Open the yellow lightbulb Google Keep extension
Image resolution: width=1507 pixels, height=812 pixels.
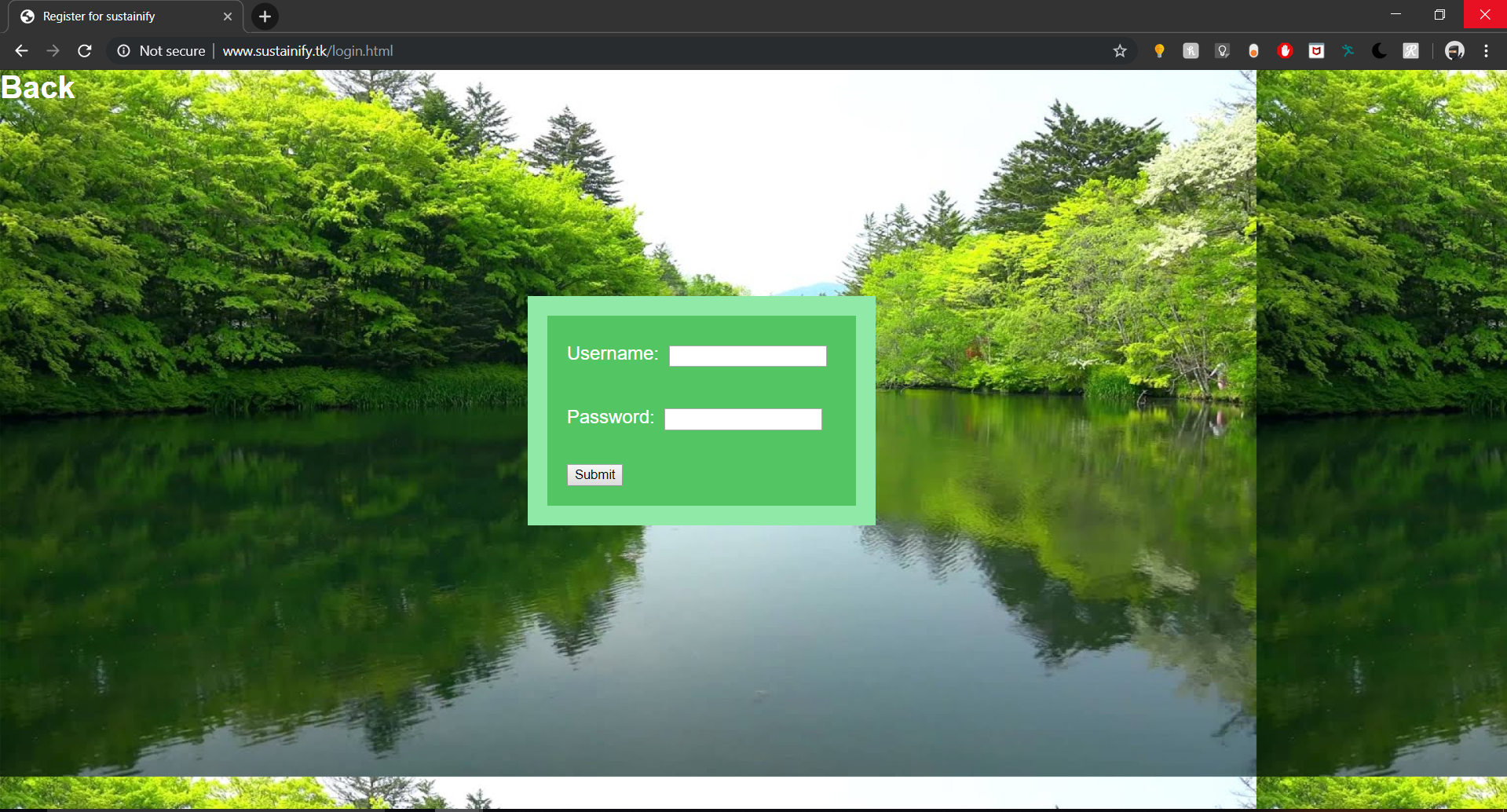coord(1159,51)
